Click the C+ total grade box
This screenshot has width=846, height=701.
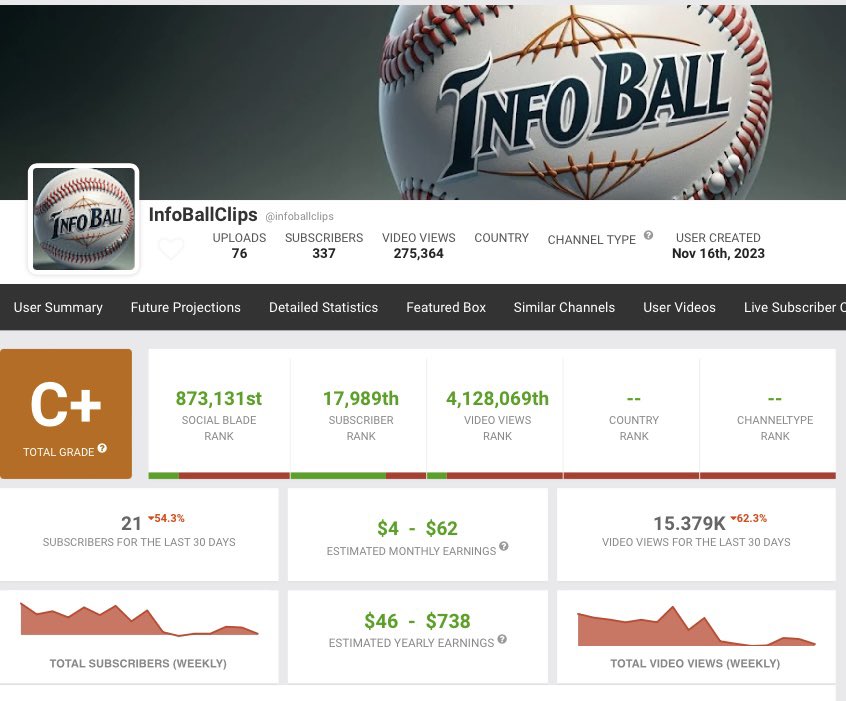66,414
